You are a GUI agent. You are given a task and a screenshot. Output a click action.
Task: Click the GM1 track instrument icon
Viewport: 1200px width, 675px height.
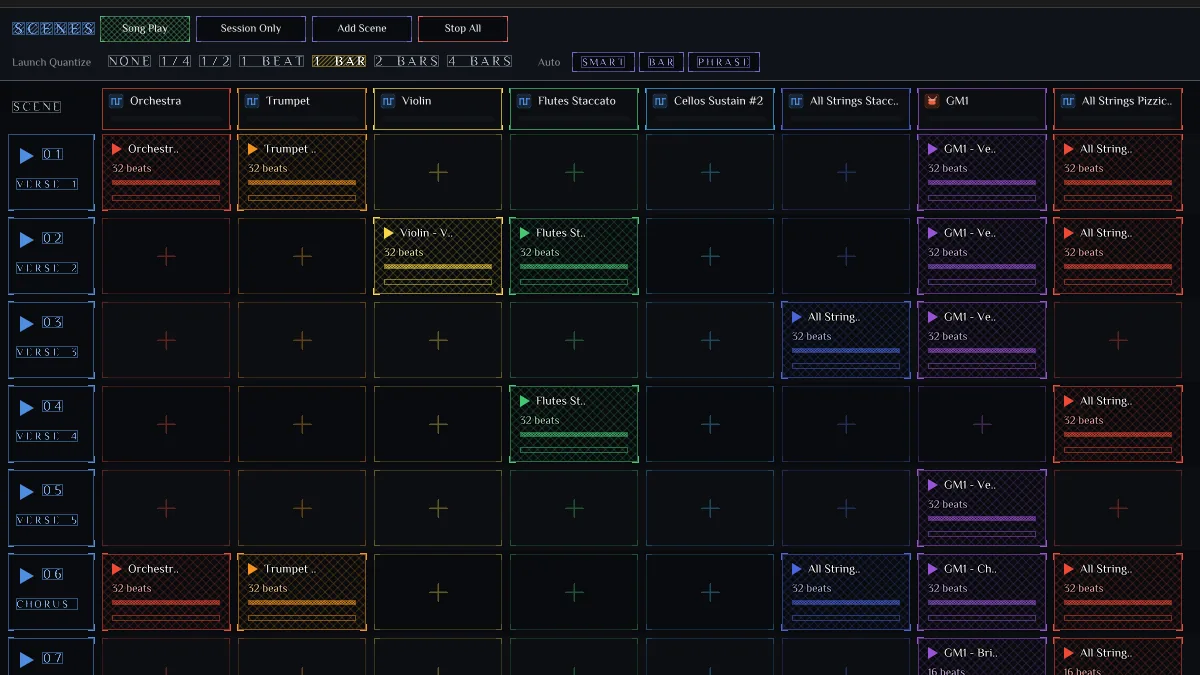coord(932,101)
